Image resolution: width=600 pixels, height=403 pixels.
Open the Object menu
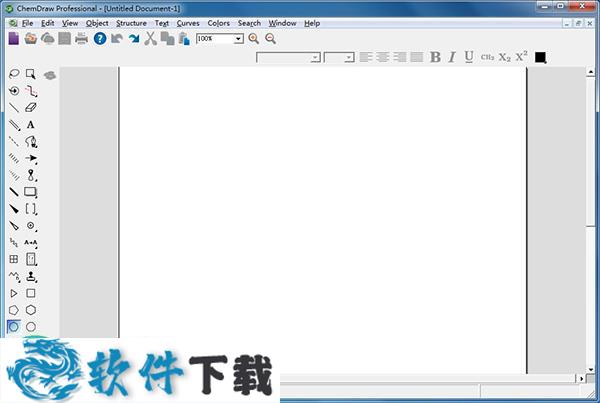pos(97,23)
